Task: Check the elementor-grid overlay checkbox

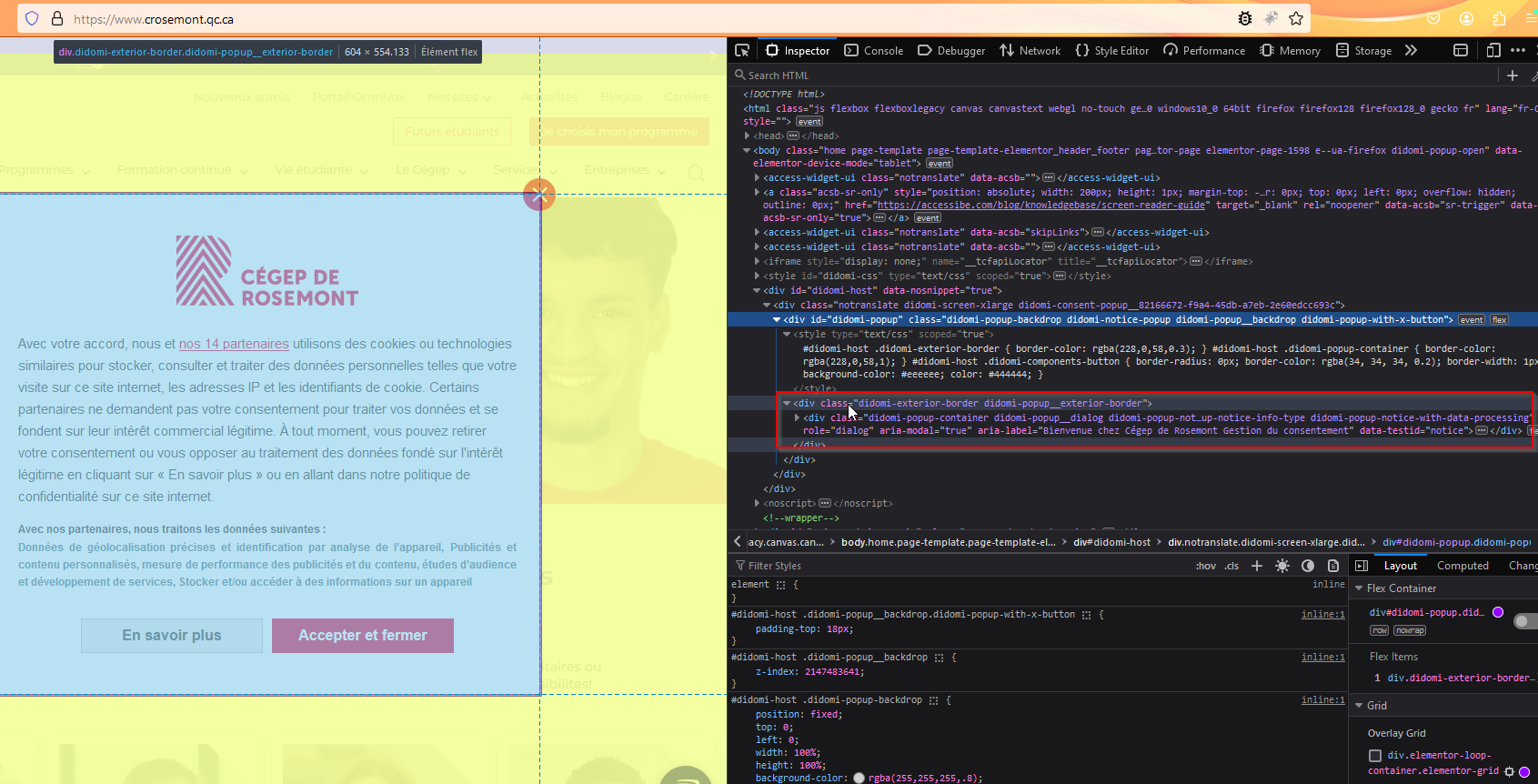Action: (1375, 756)
